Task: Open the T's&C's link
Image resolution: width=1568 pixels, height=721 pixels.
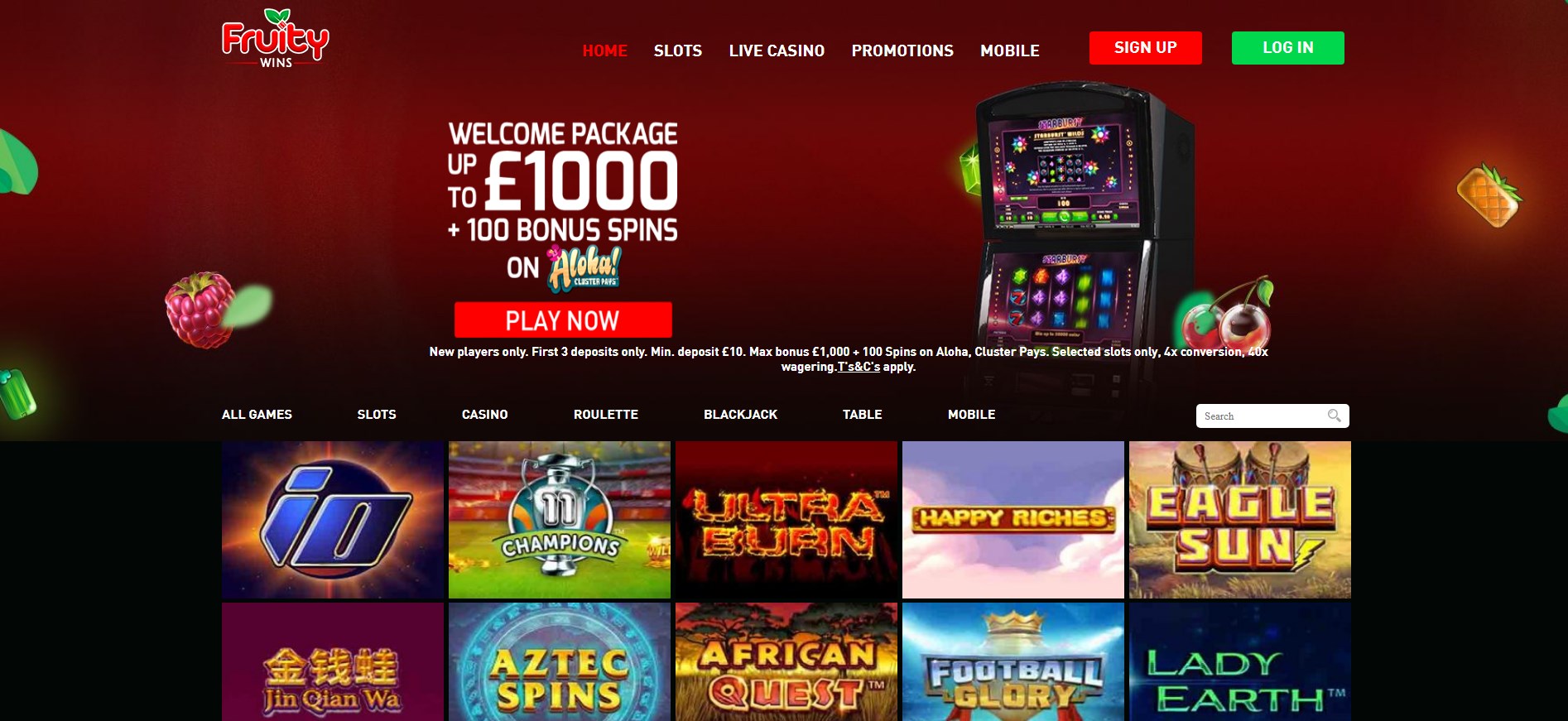Action: click(859, 367)
